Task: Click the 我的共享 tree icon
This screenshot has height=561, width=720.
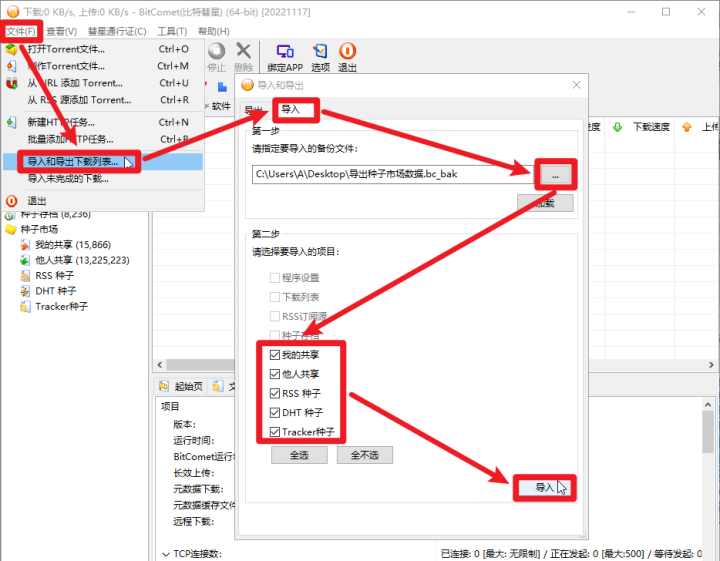Action: click(25, 245)
